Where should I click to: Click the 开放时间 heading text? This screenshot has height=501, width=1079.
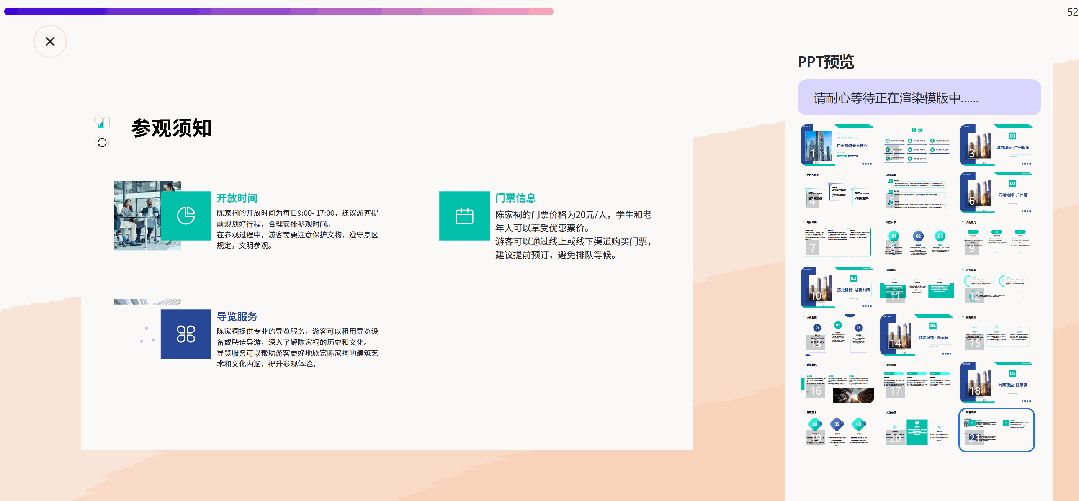pos(237,198)
